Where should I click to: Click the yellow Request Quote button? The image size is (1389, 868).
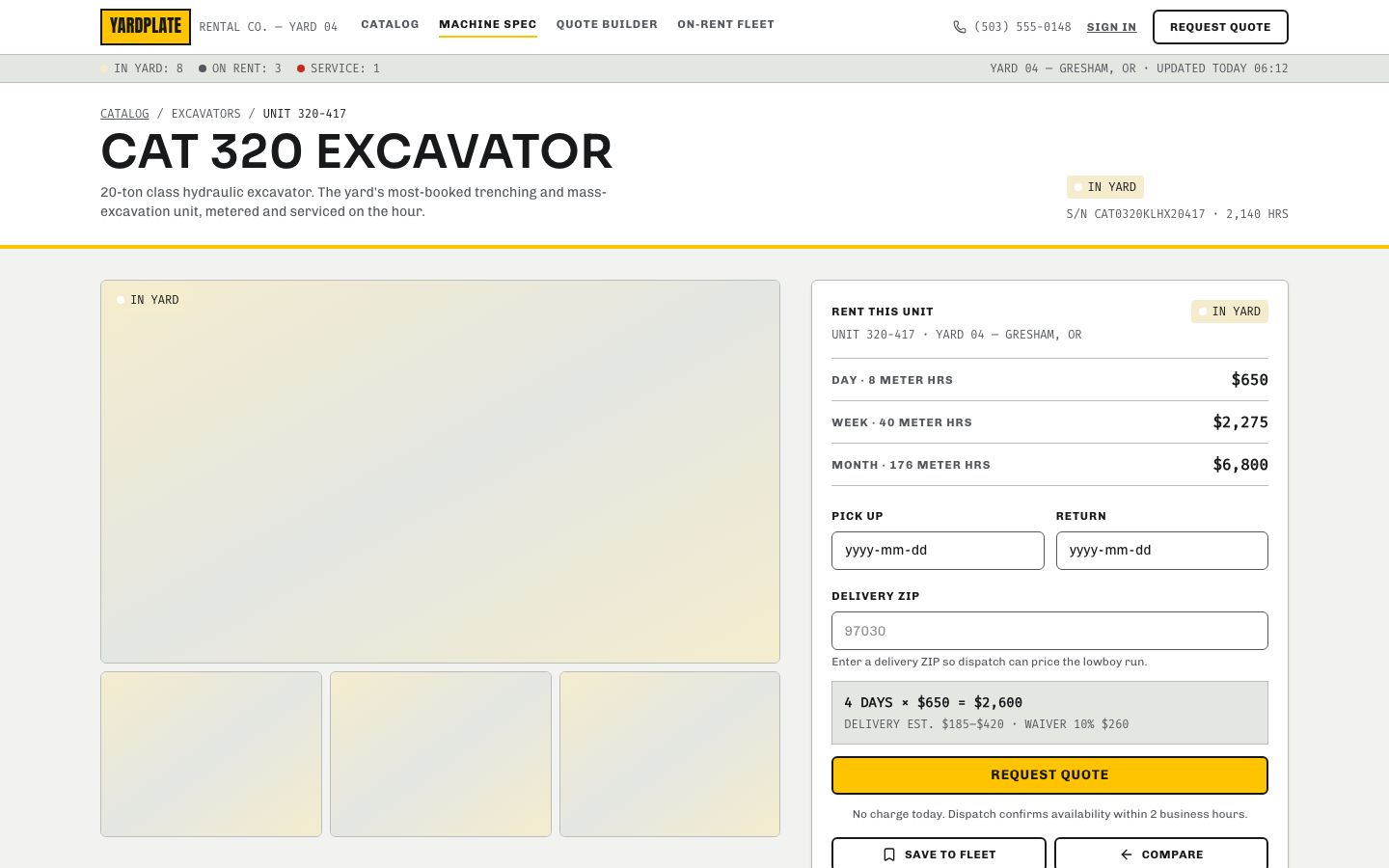click(x=1049, y=775)
